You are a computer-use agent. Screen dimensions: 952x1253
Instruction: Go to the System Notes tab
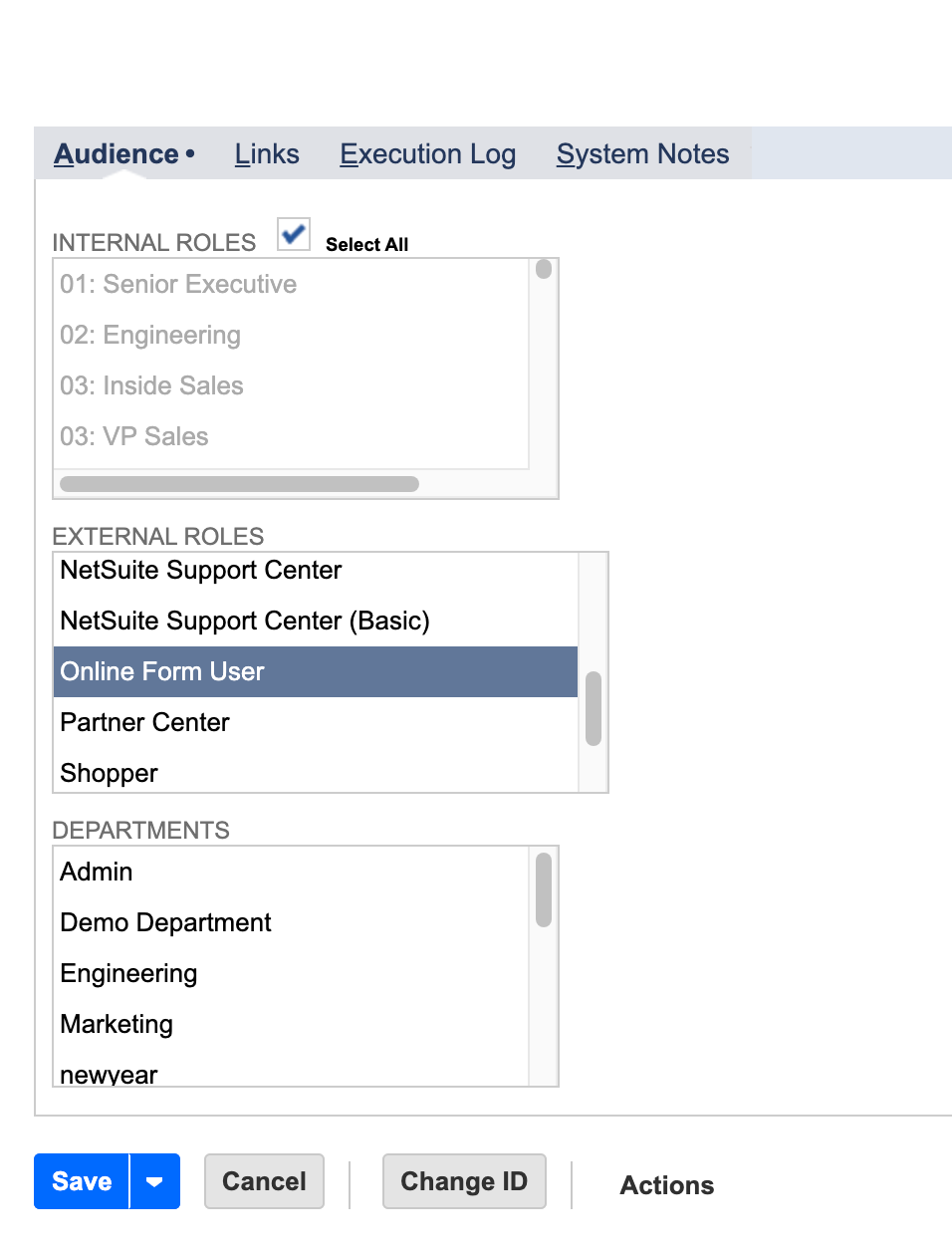click(642, 154)
